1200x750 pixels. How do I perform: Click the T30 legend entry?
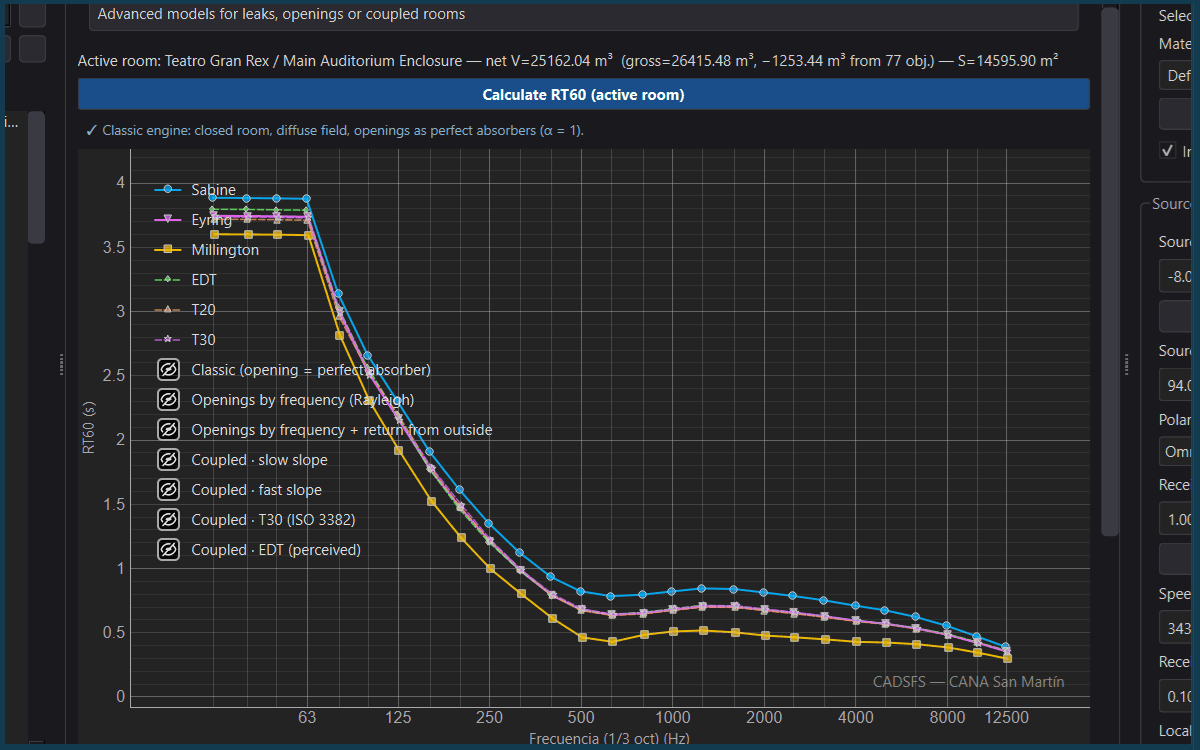(x=185, y=340)
